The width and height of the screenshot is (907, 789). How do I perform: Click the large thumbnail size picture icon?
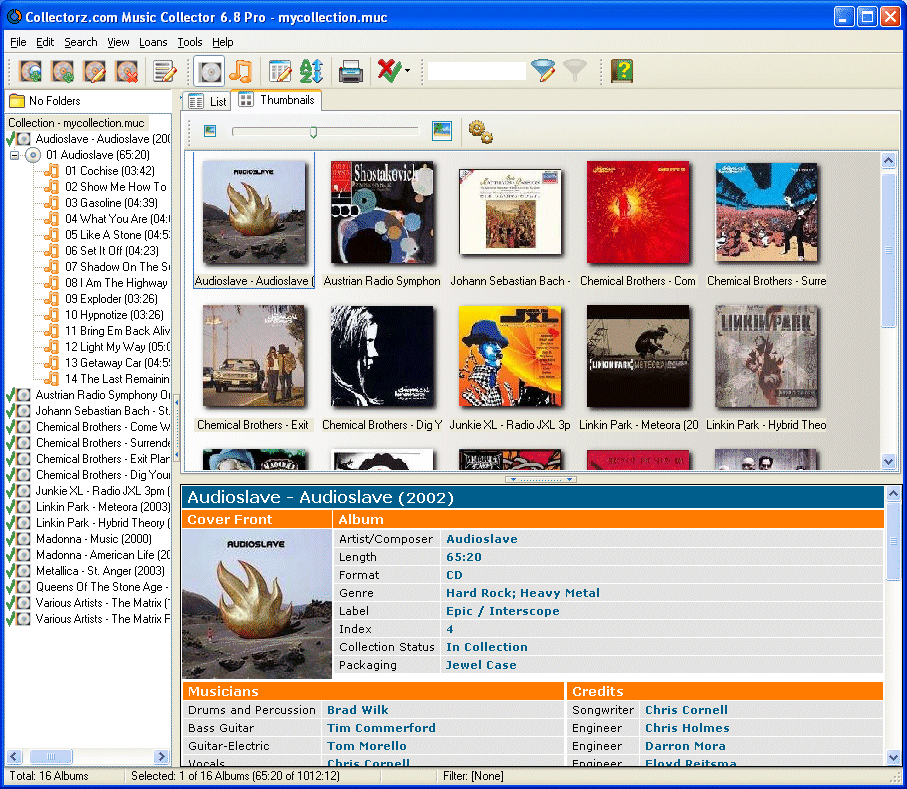coord(442,131)
